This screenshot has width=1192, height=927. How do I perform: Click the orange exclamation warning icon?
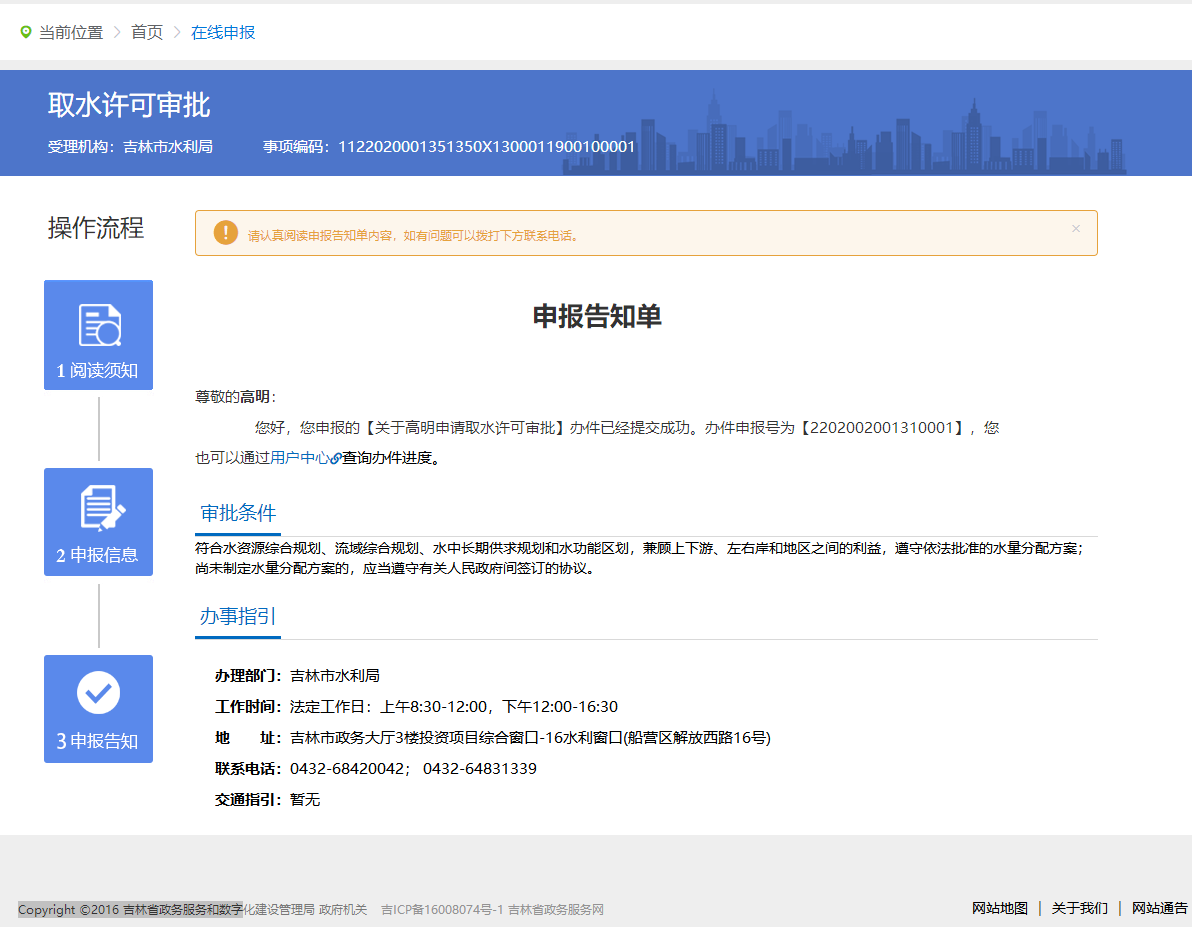coord(226,233)
